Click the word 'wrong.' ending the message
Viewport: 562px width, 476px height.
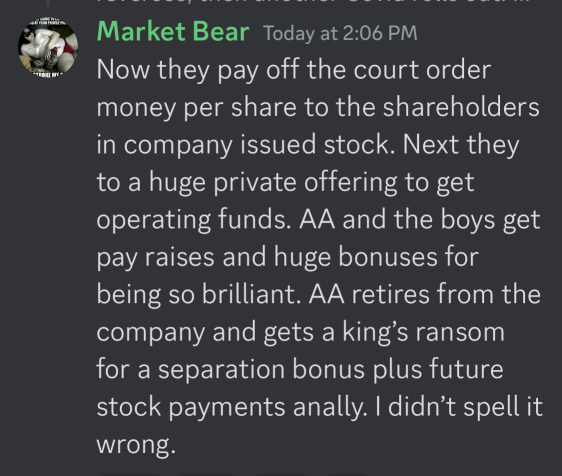click(x=136, y=445)
